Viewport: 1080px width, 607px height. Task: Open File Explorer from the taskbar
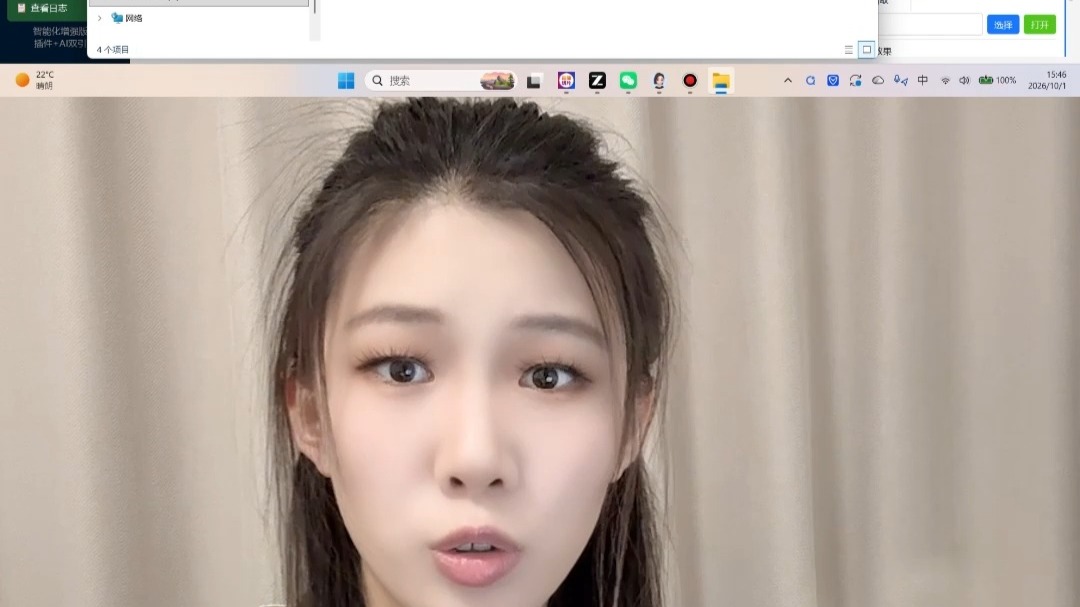coord(720,81)
